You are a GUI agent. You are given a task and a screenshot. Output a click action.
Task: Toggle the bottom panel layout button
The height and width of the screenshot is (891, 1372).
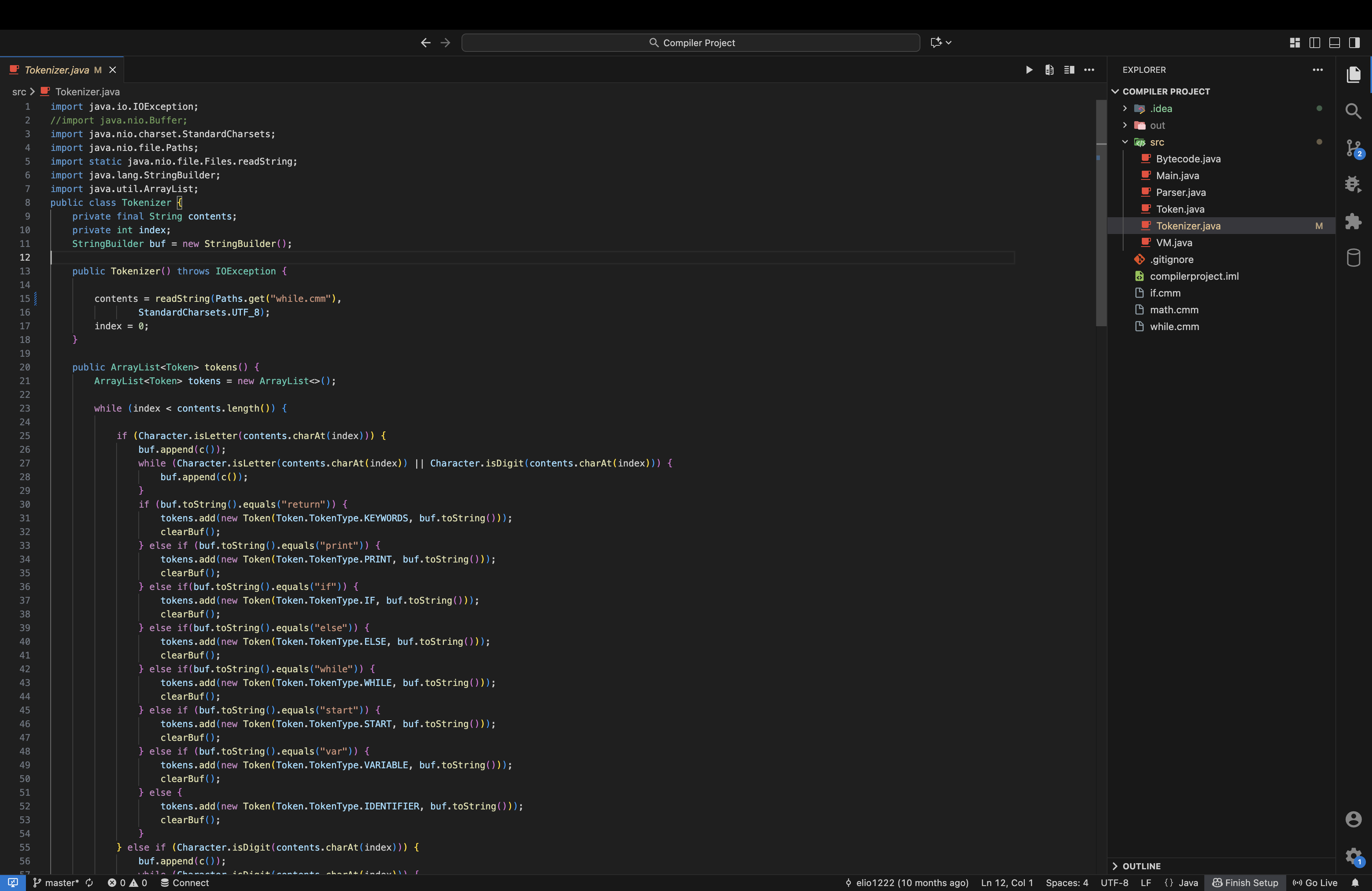tap(1335, 43)
